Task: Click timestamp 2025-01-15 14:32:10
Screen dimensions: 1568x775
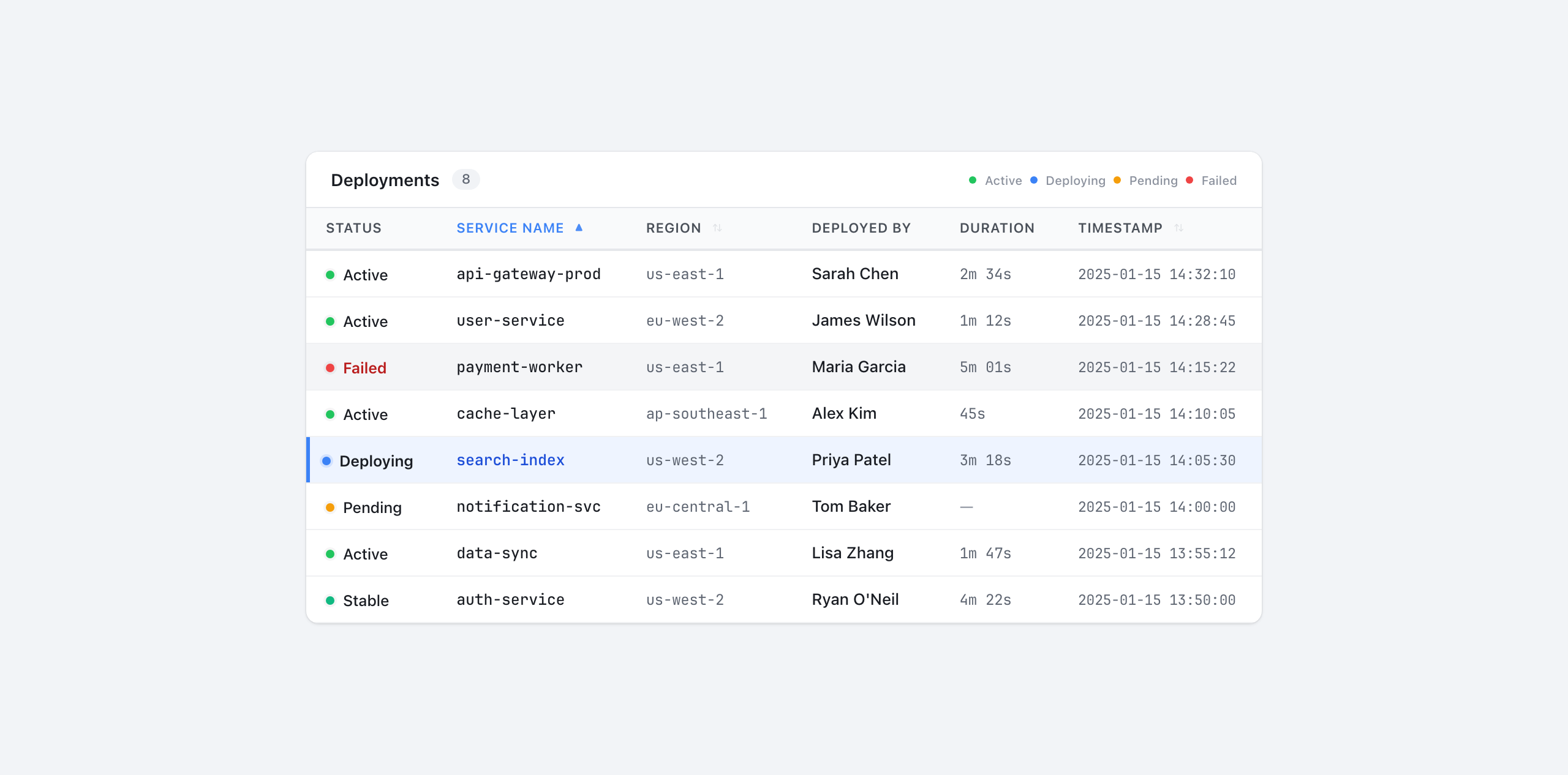Action: [x=1156, y=275]
